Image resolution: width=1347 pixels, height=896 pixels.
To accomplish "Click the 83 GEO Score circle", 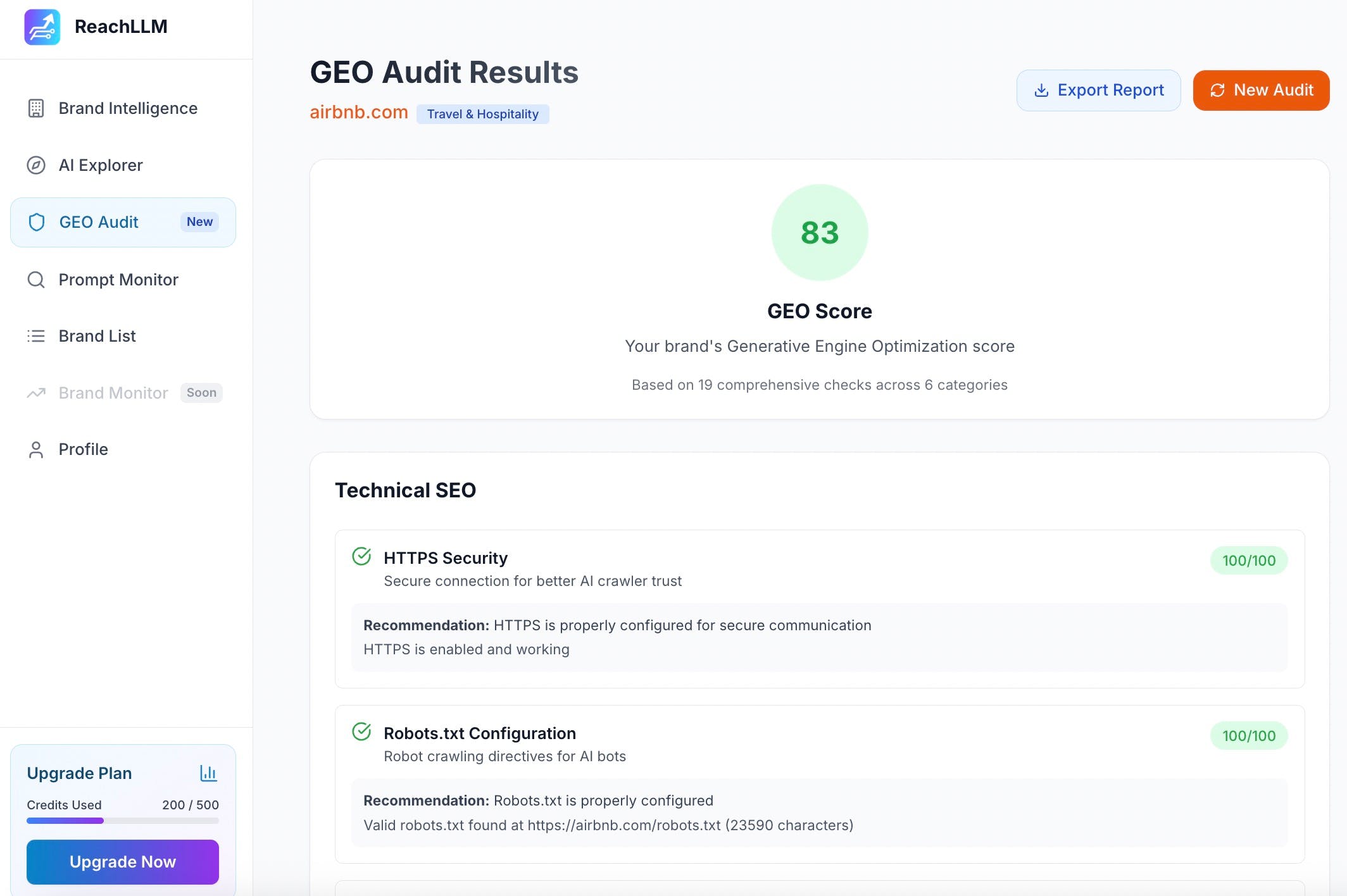I will [819, 232].
